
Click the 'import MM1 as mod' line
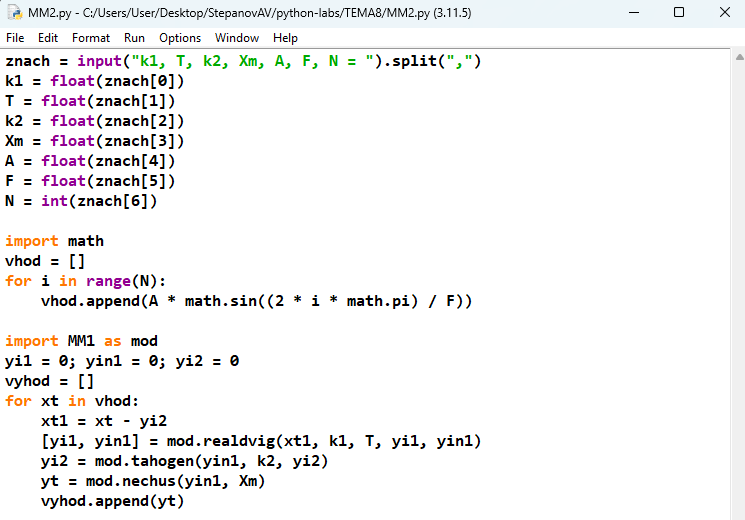[x=81, y=341]
